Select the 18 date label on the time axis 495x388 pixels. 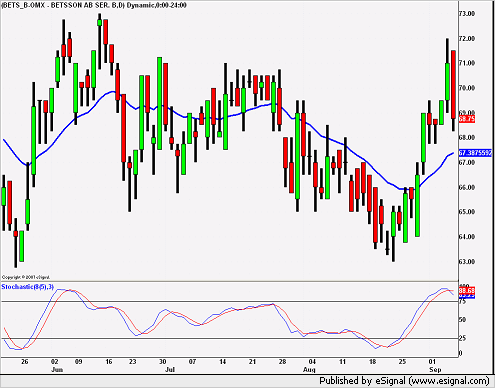point(372,362)
